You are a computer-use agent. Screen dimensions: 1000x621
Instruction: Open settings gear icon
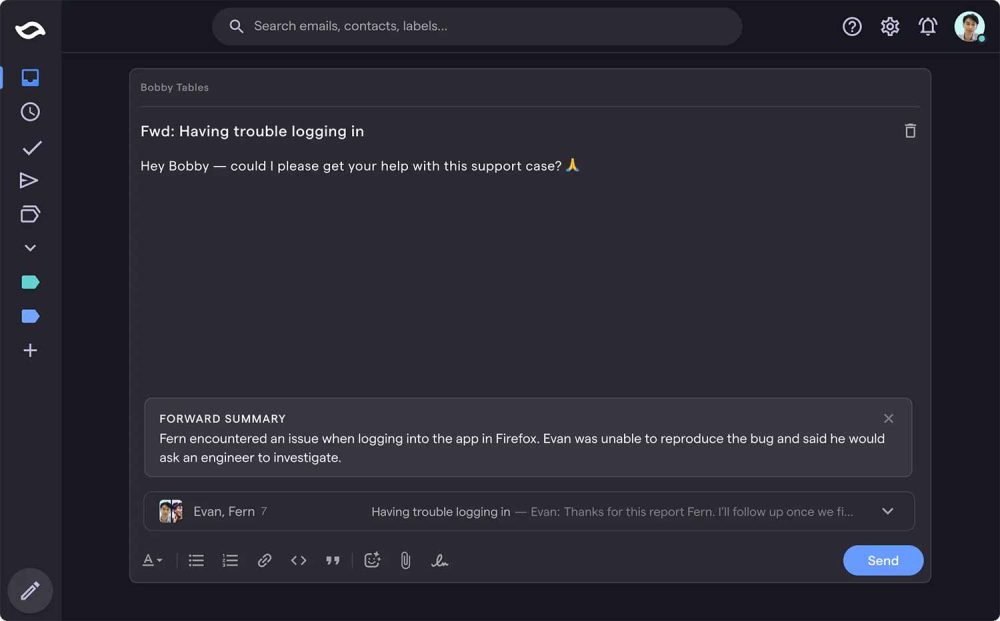point(890,27)
